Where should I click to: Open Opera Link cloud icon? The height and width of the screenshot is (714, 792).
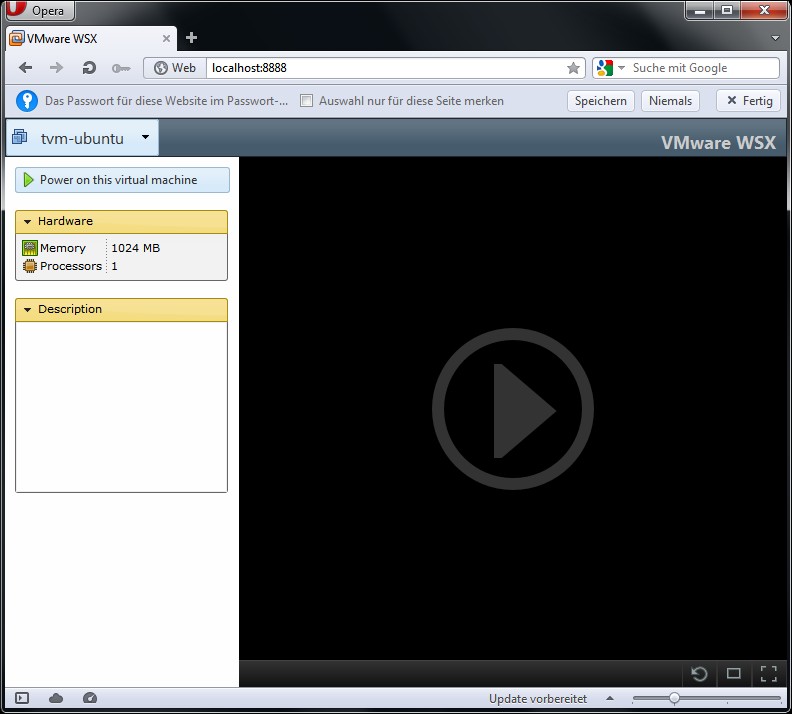tap(56, 698)
